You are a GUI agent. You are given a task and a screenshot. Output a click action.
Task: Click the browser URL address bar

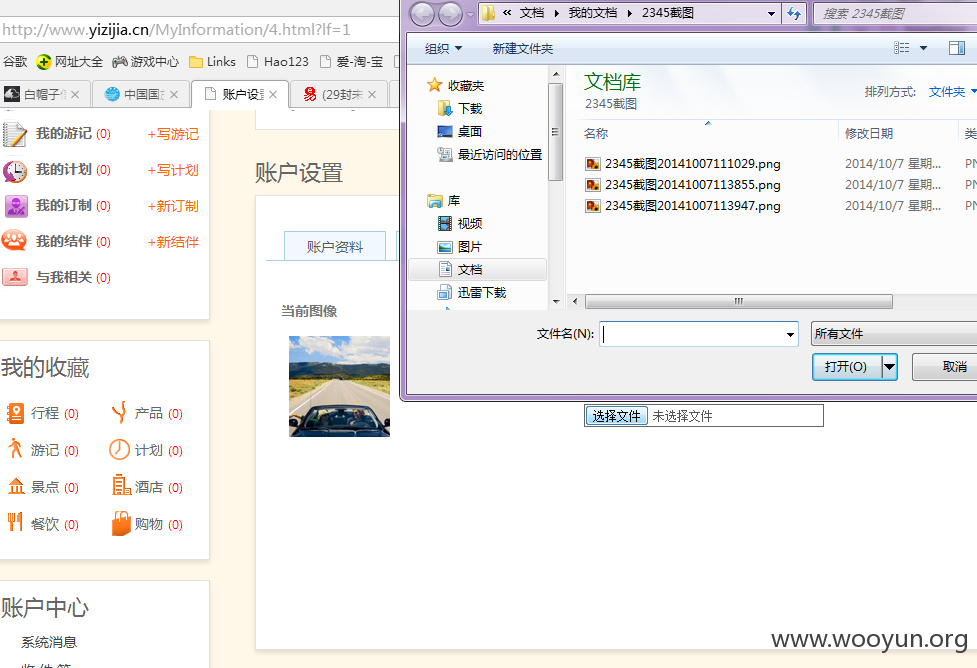click(199, 29)
